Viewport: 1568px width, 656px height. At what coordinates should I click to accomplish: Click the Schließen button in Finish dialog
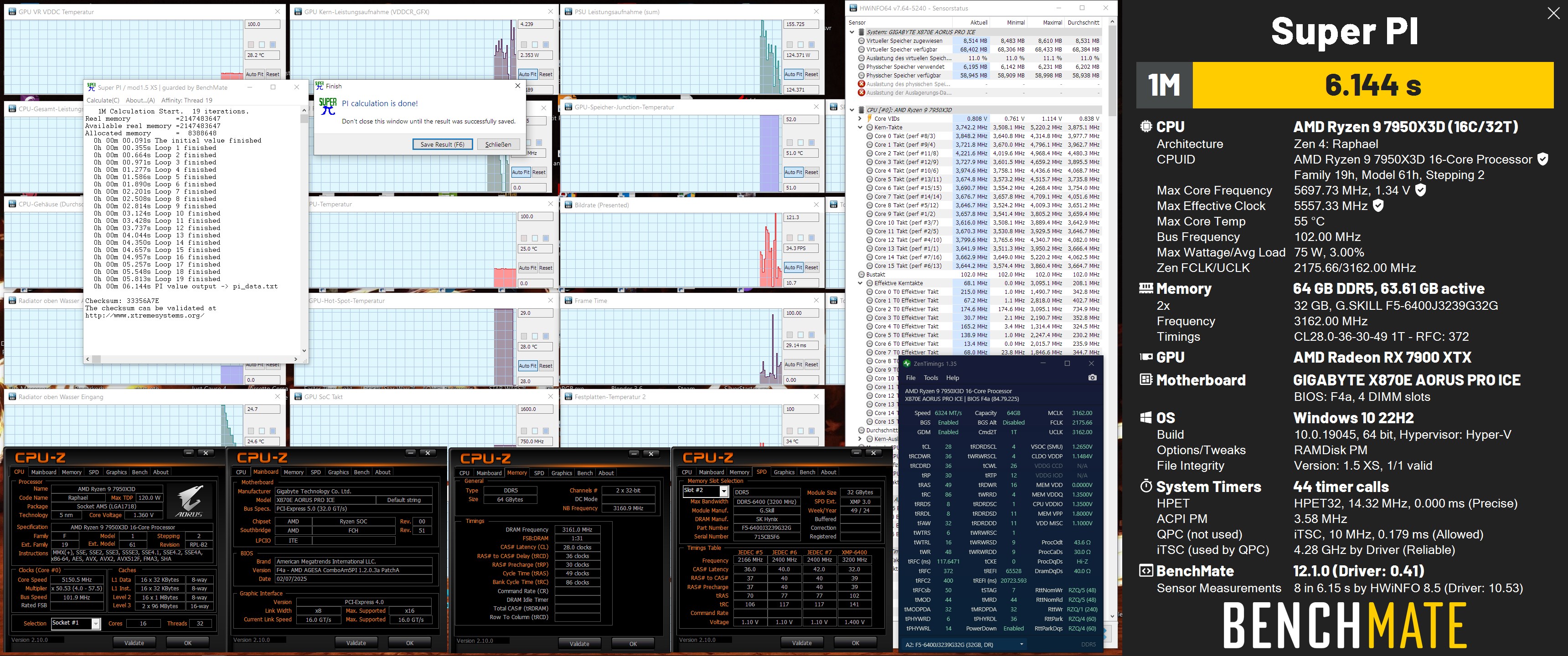pos(498,144)
